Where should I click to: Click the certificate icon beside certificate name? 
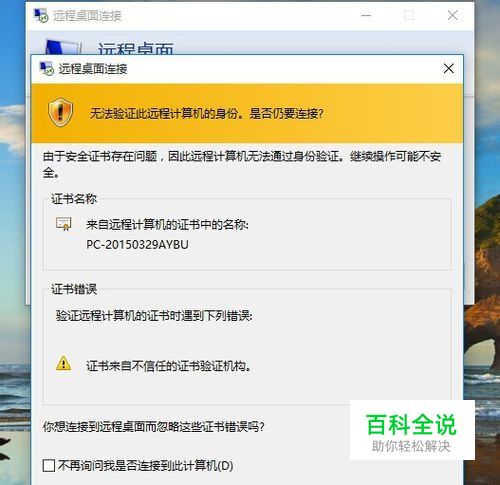pos(63,224)
